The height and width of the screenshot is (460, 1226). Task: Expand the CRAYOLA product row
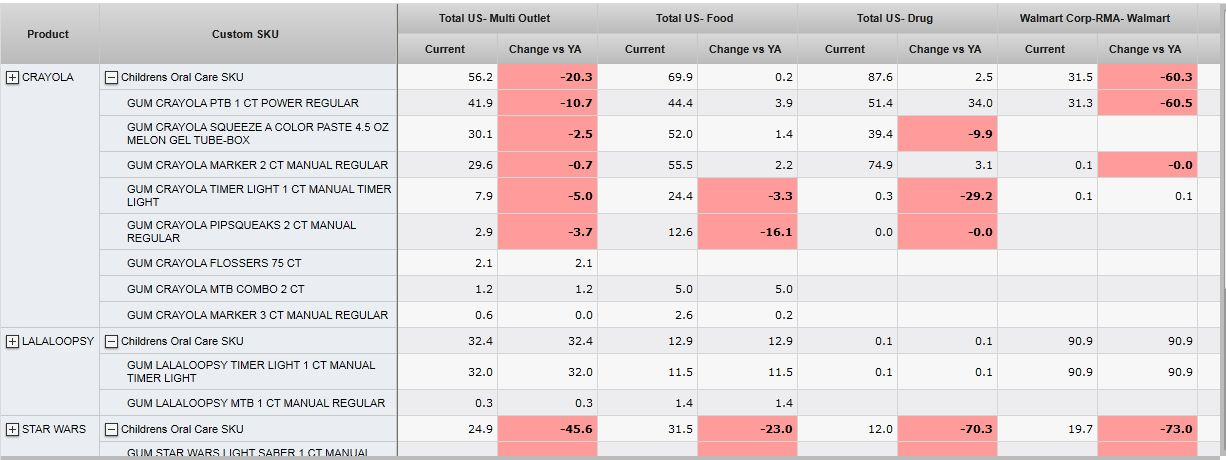point(12,77)
